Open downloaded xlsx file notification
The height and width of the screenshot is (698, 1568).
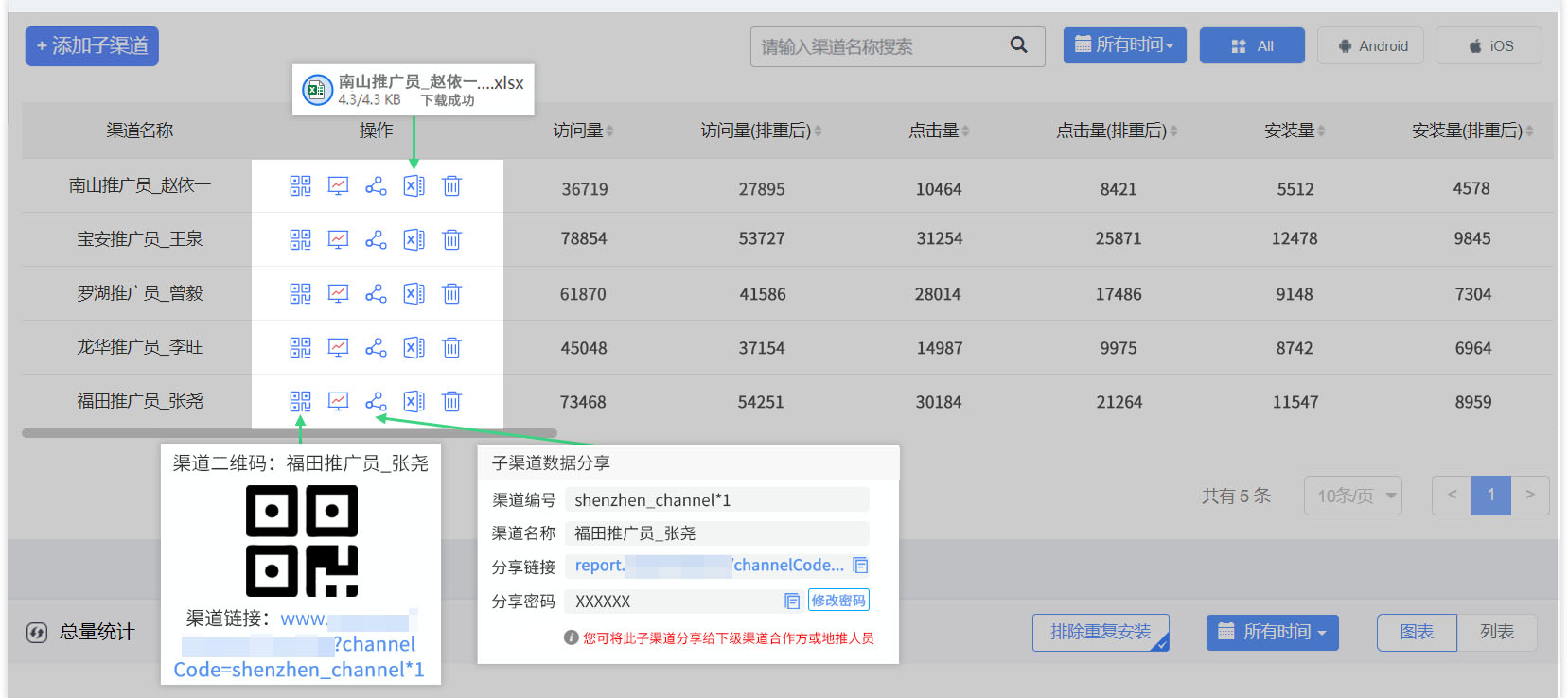point(414,90)
